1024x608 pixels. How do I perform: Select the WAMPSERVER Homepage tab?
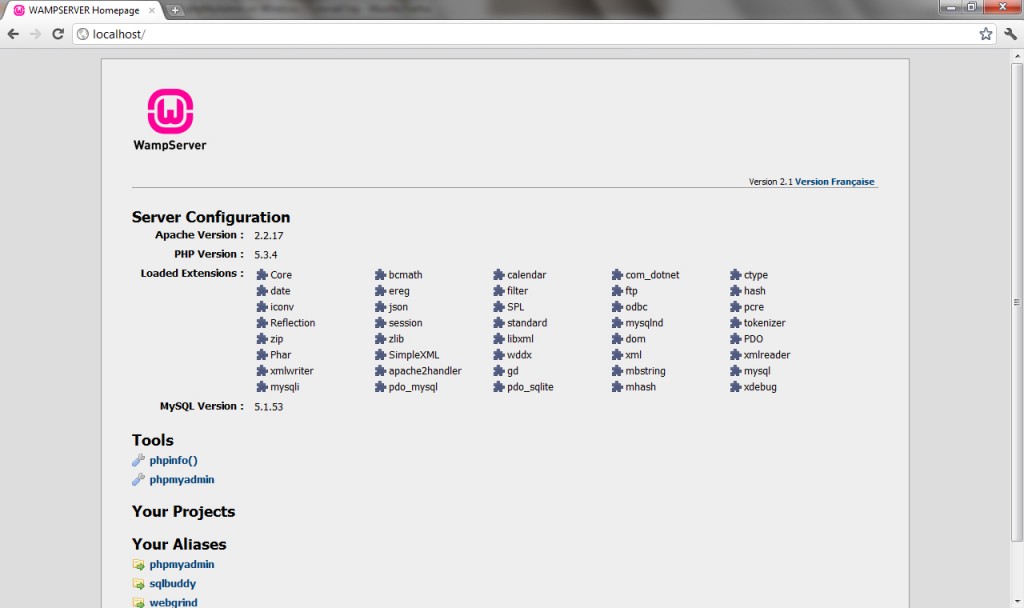tap(82, 10)
